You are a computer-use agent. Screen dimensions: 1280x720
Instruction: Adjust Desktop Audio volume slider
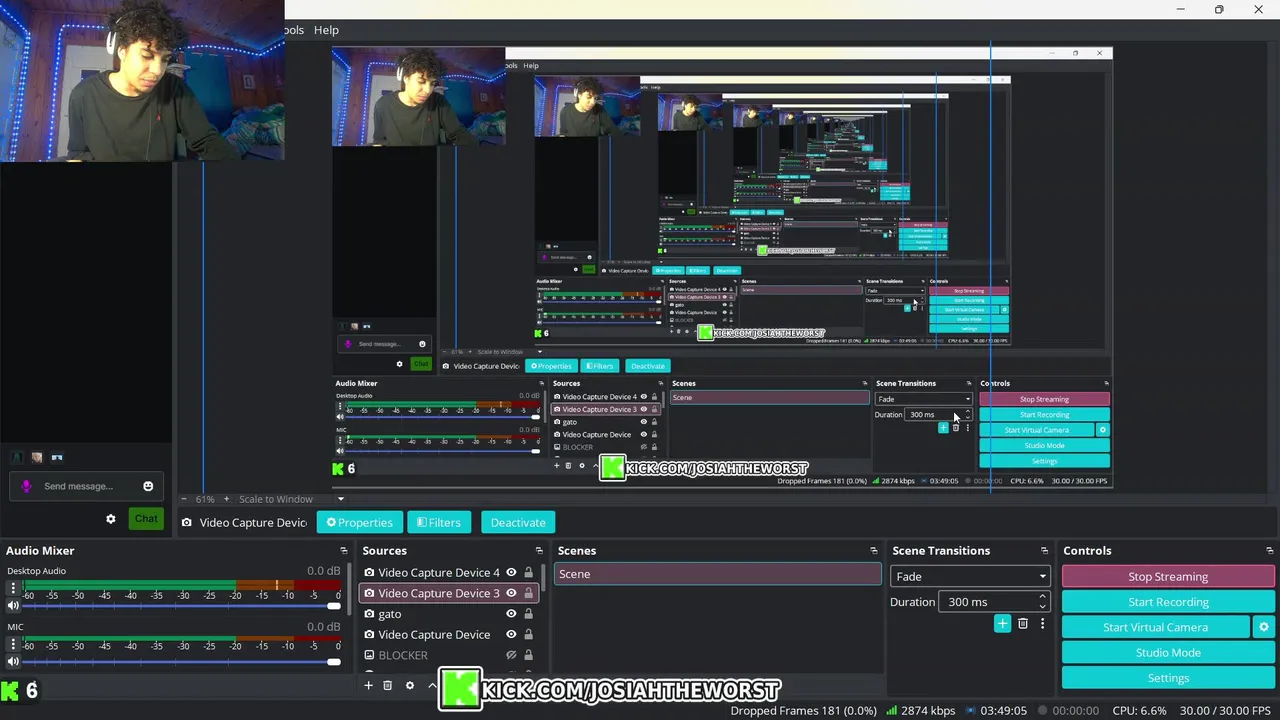(x=333, y=605)
